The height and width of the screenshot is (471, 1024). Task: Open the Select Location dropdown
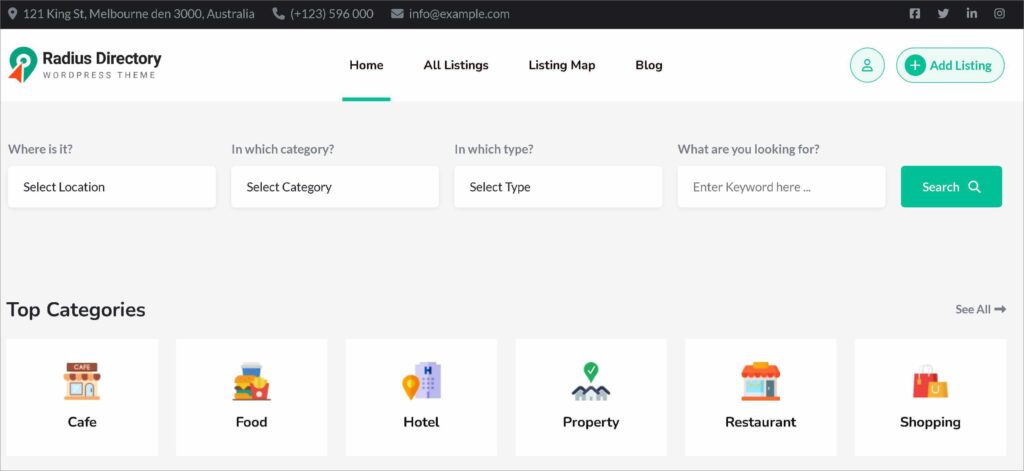click(x=112, y=187)
